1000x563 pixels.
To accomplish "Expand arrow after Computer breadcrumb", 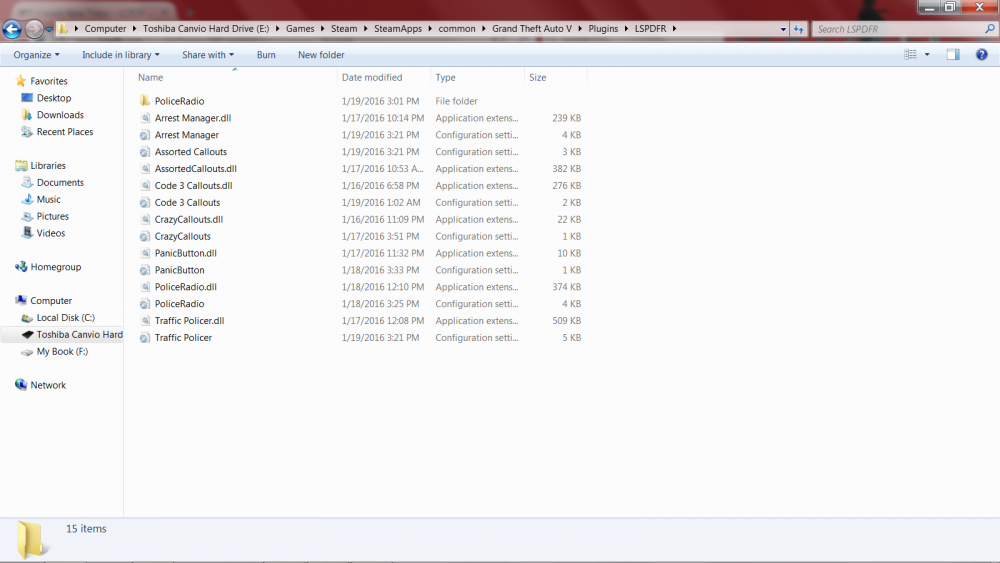I will click(135, 29).
